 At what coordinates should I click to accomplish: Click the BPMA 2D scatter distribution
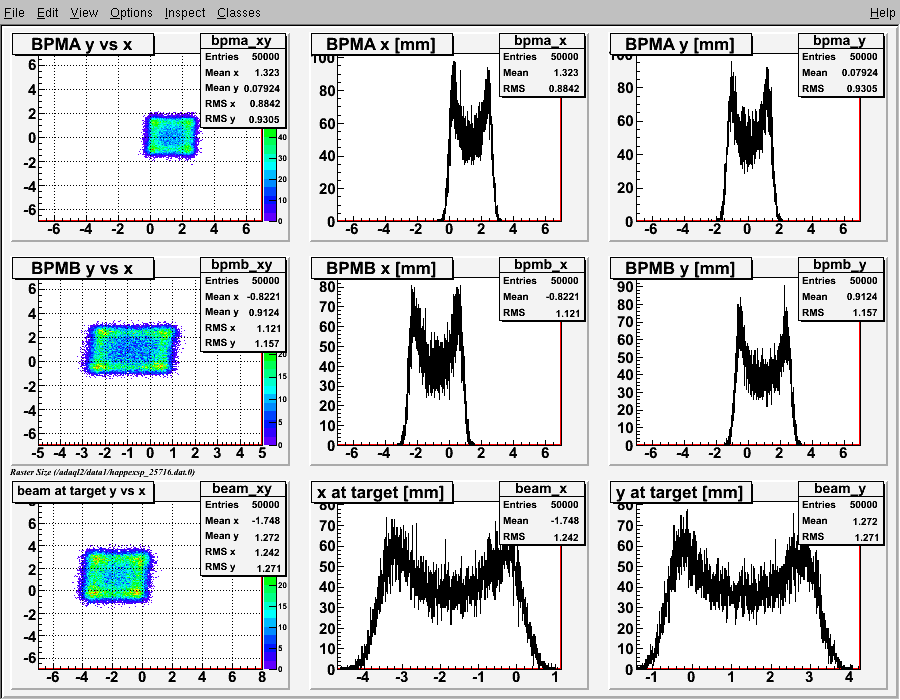(x=170, y=135)
